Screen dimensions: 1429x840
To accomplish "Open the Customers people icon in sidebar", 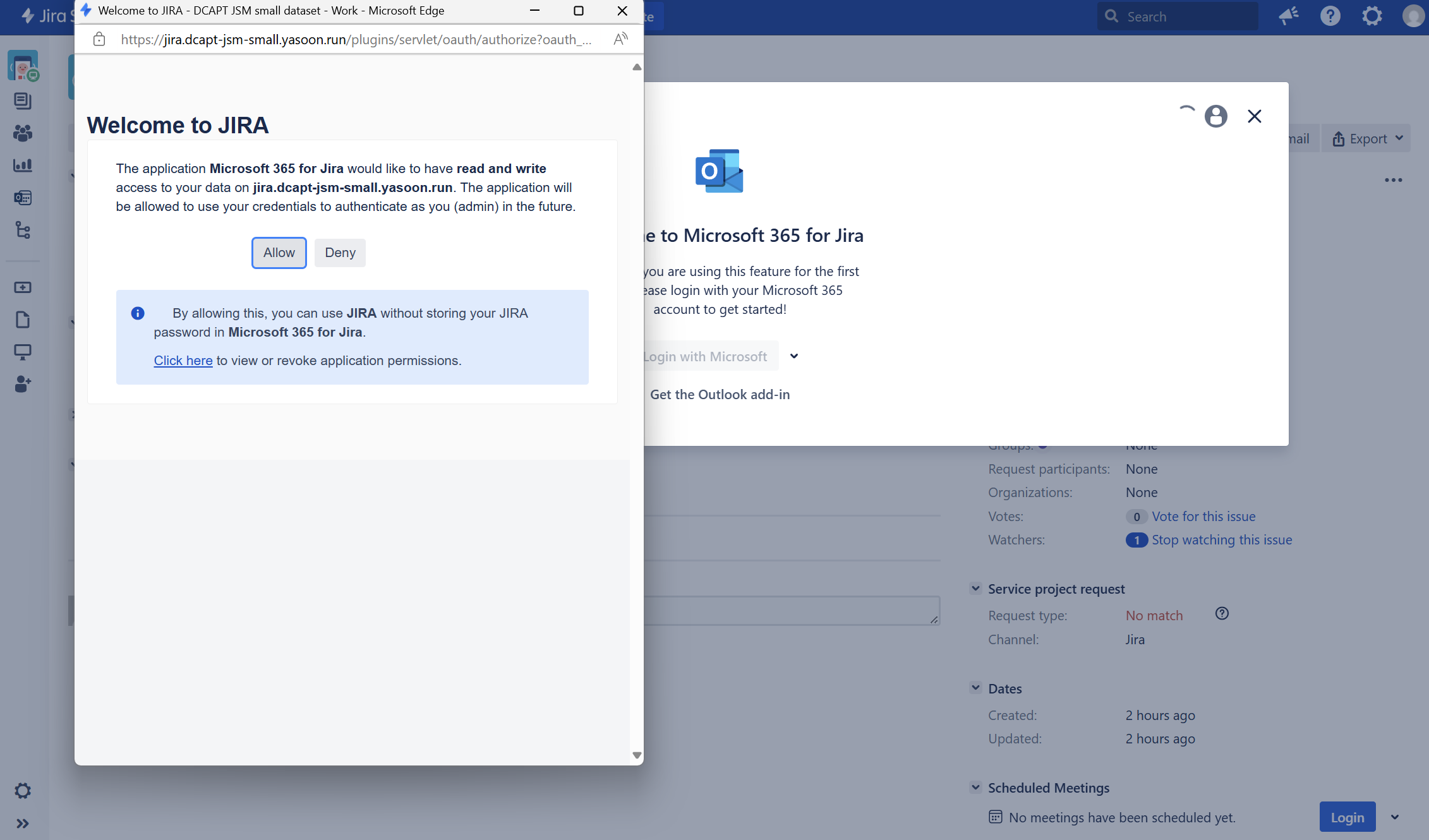I will coord(23,133).
